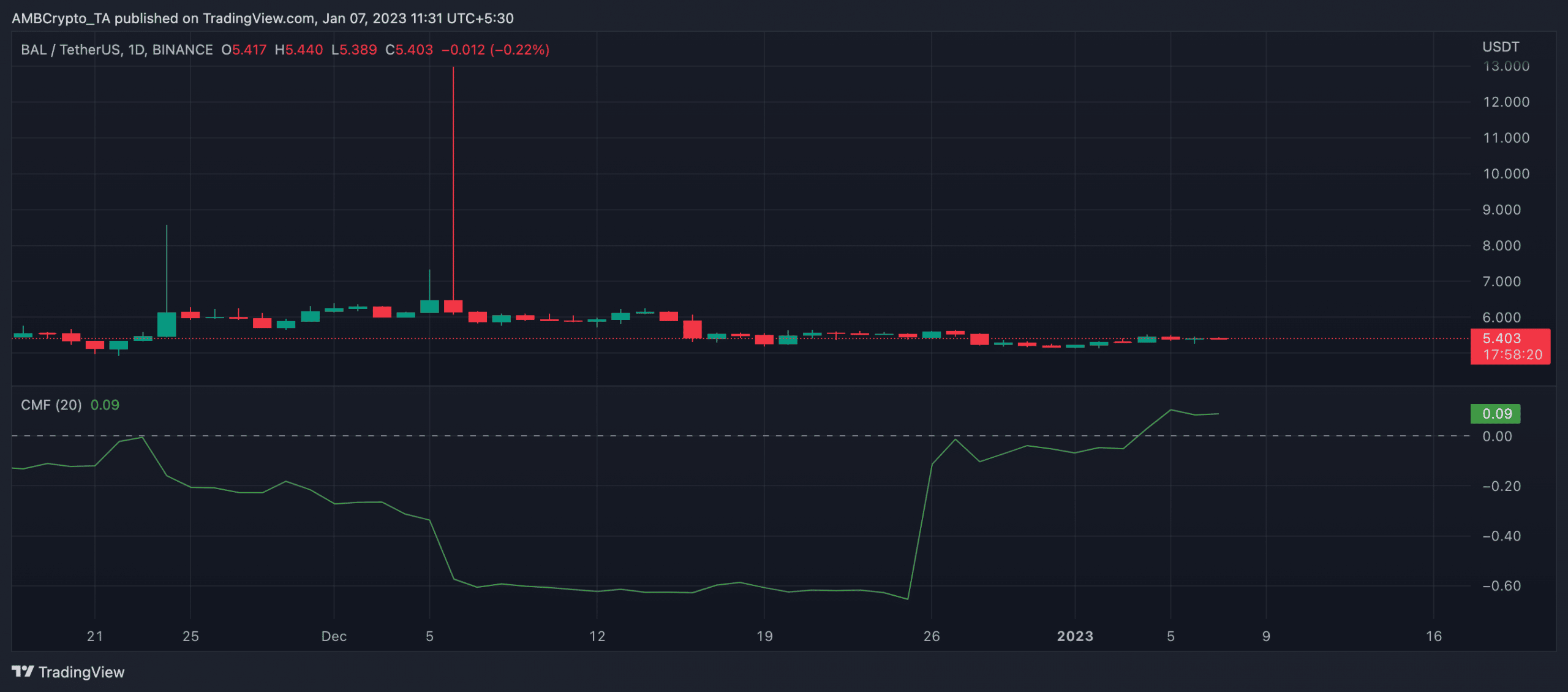Click the 13.000 price axis label
The height and width of the screenshot is (692, 1568).
point(1506,66)
